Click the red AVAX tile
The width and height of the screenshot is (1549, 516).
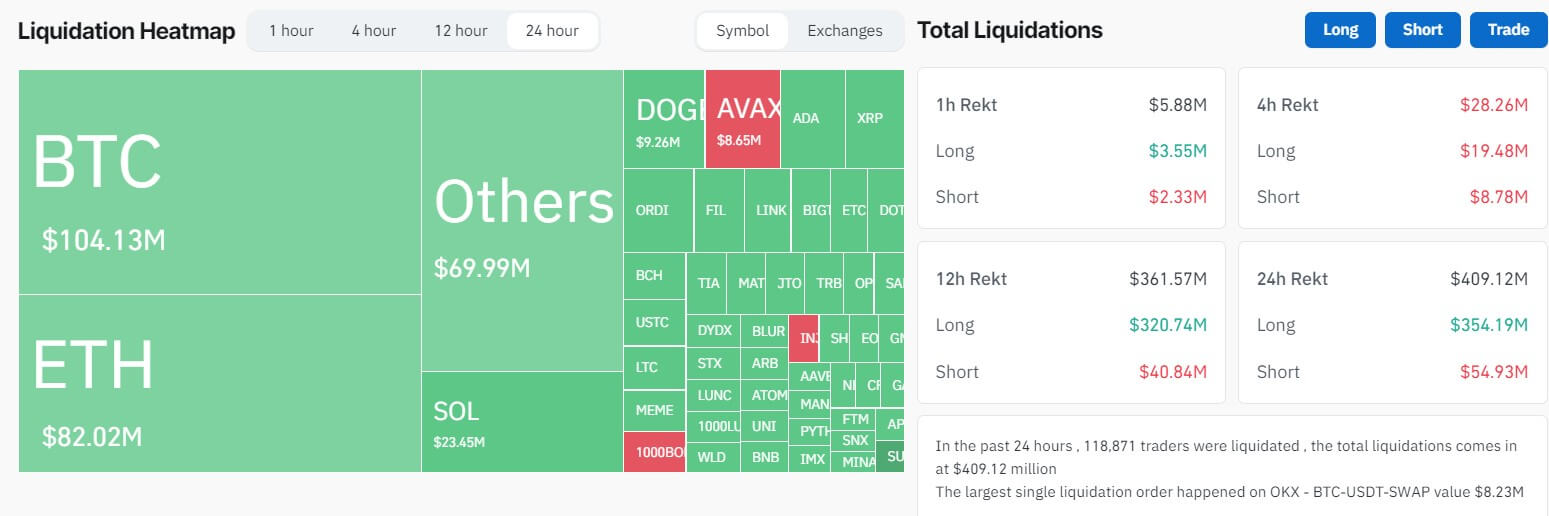pos(742,119)
